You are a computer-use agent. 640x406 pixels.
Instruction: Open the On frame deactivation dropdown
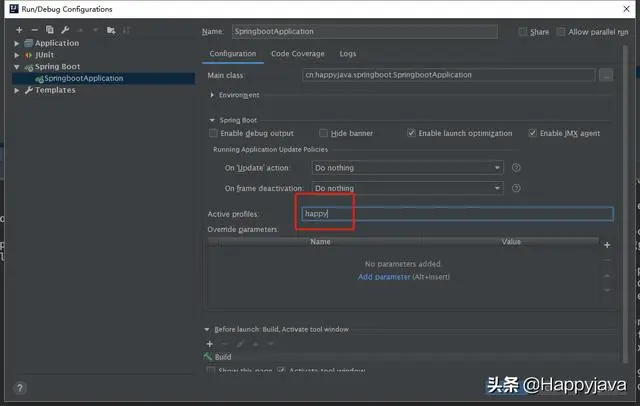(x=407, y=188)
